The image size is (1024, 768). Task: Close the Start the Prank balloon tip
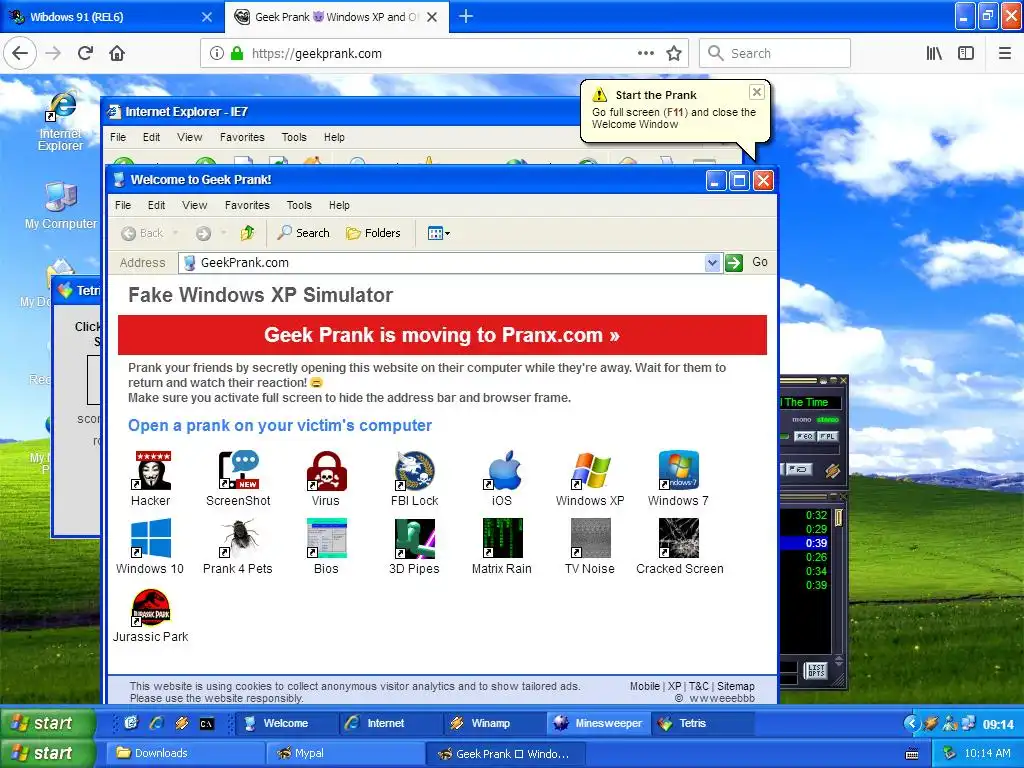756,92
